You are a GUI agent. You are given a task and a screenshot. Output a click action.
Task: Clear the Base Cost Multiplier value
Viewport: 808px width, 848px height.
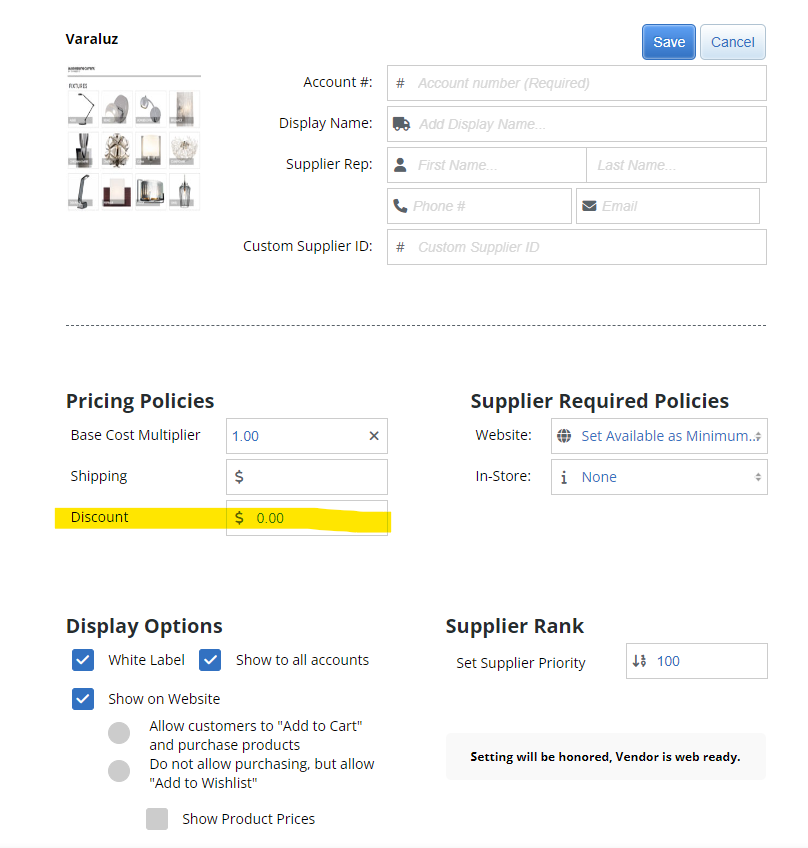click(x=374, y=436)
